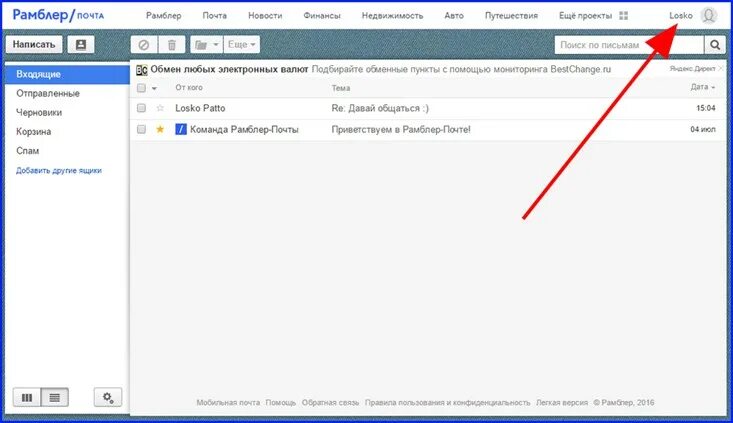Click the Обмен любых электронных валют ad
The height and width of the screenshot is (423, 733).
pos(229,69)
